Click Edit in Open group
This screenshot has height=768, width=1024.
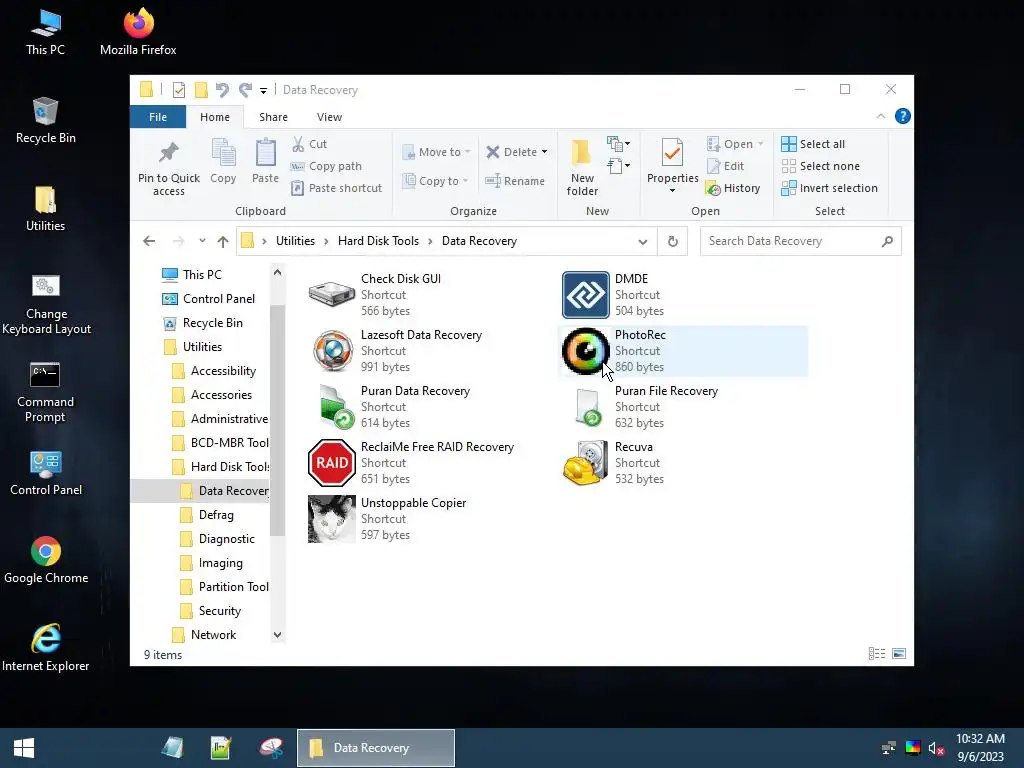(726, 167)
